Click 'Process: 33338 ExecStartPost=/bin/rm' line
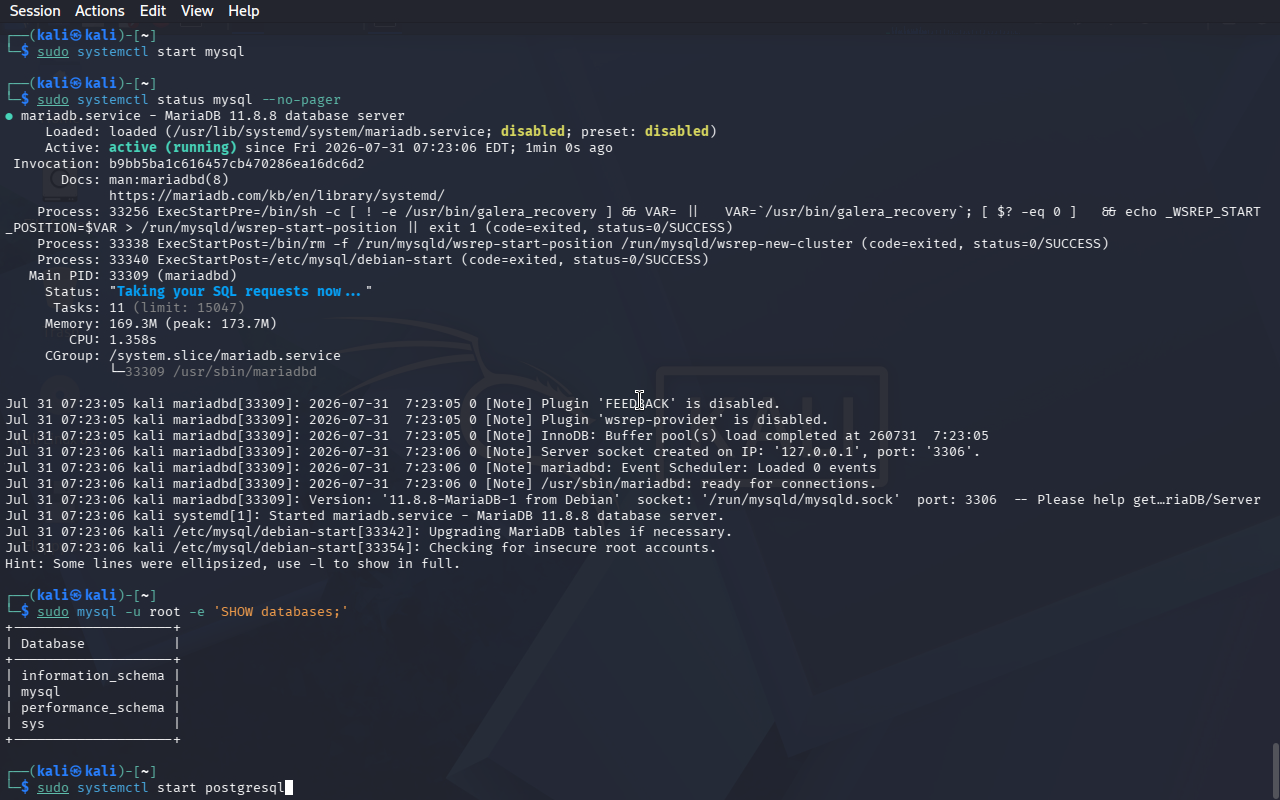 [573, 243]
